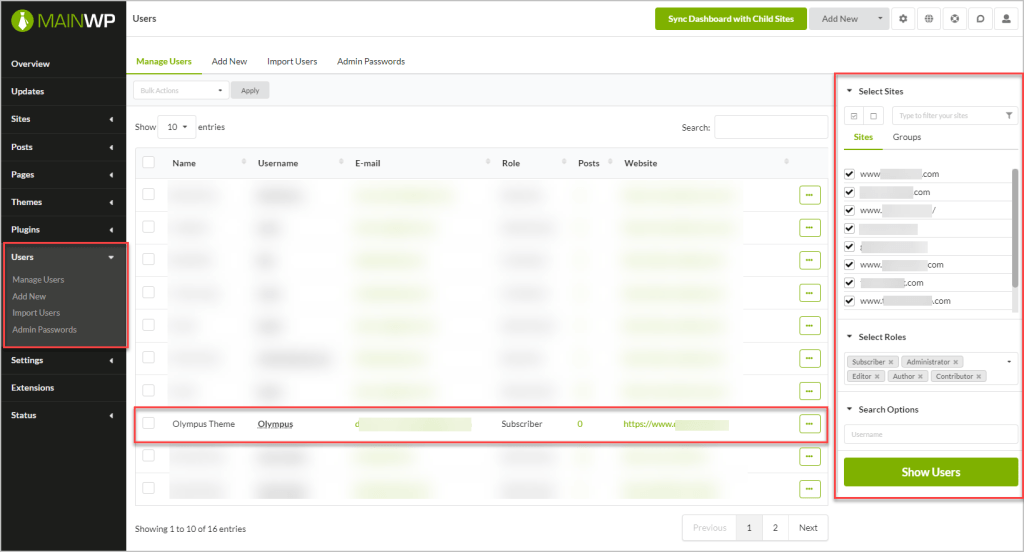Image resolution: width=1024 pixels, height=552 pixels.
Task: Switch to the Add New tab
Action: click(229, 61)
